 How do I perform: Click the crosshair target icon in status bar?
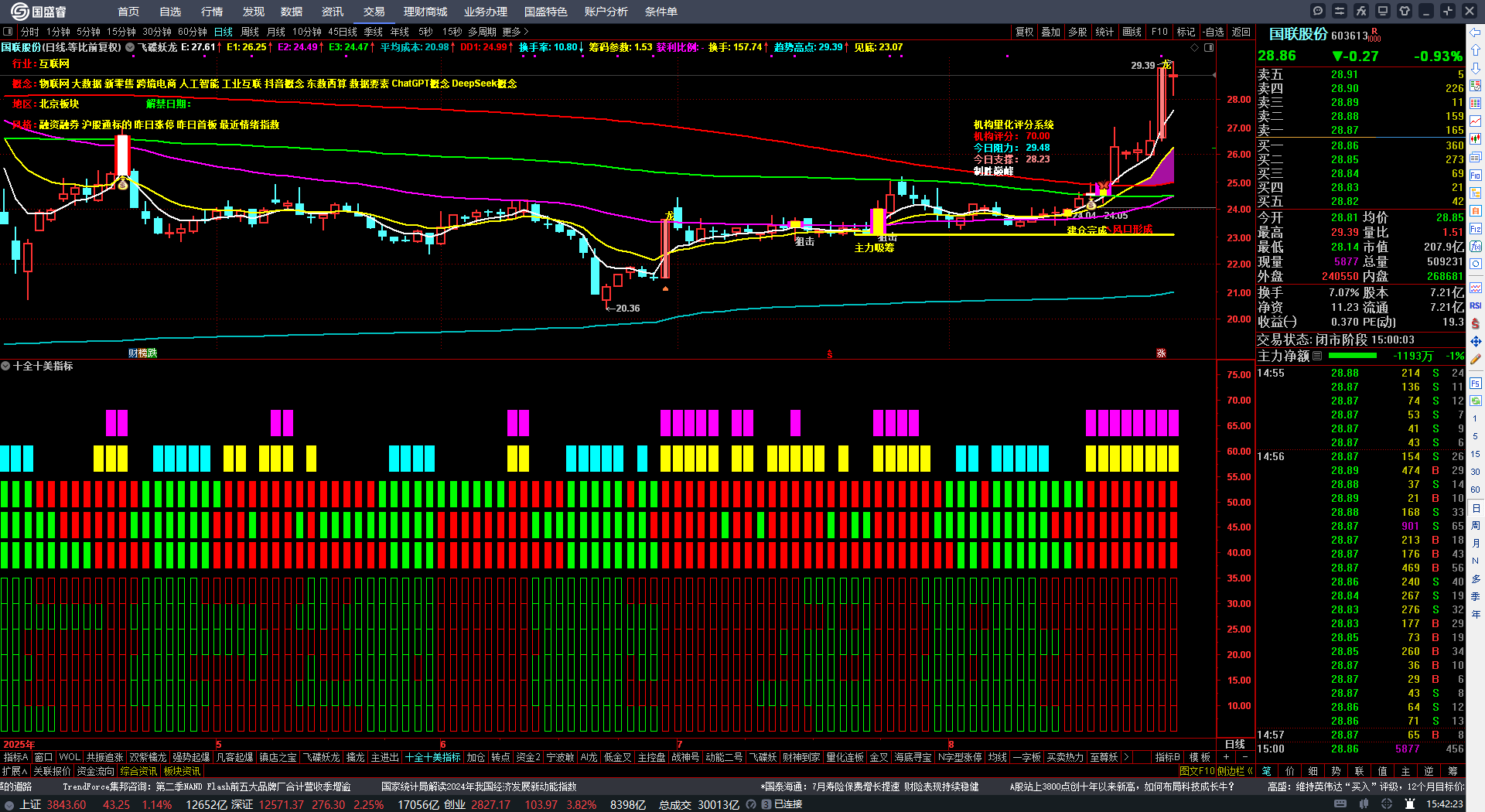[1387, 804]
